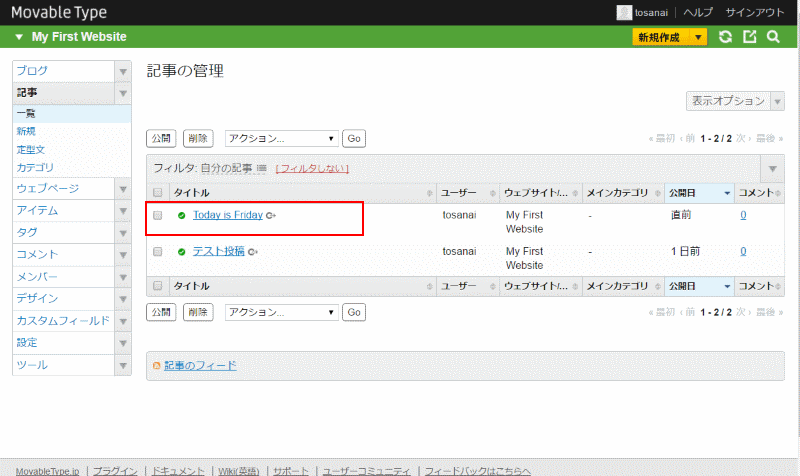Open the view site external-link icon
Screen dimensions: 800x476
749,37
